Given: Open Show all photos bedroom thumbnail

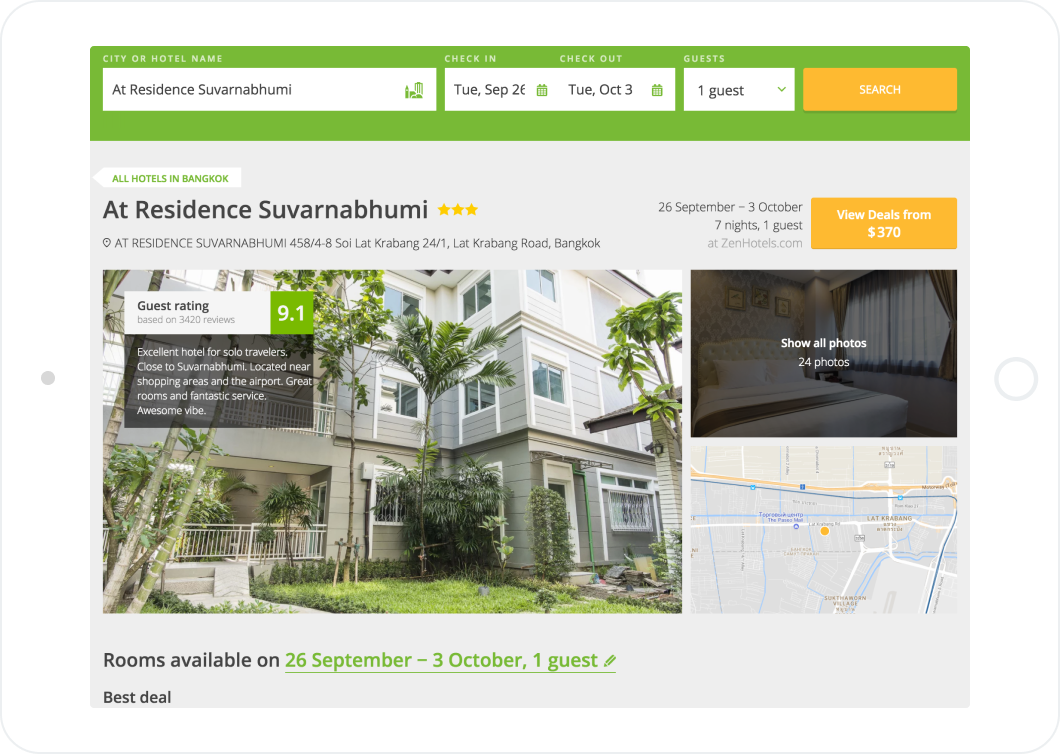Looking at the screenshot, I should 823,353.
